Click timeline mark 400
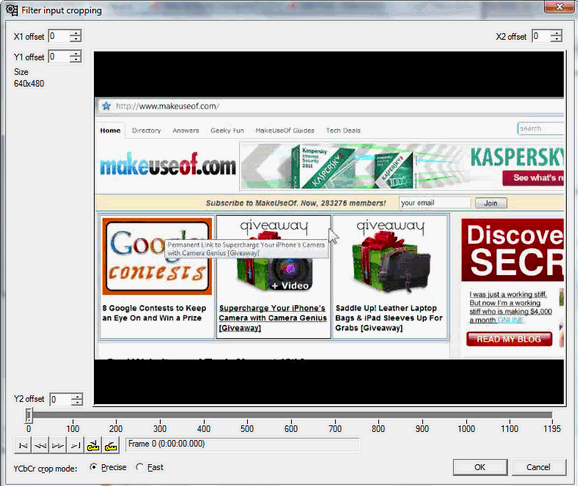The height and width of the screenshot is (486, 578). click(x=203, y=428)
